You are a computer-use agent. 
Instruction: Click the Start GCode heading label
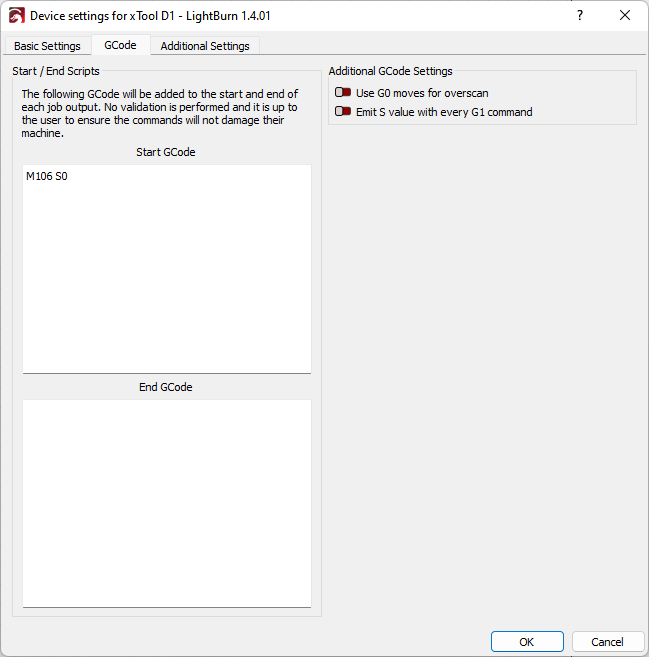[x=165, y=152]
